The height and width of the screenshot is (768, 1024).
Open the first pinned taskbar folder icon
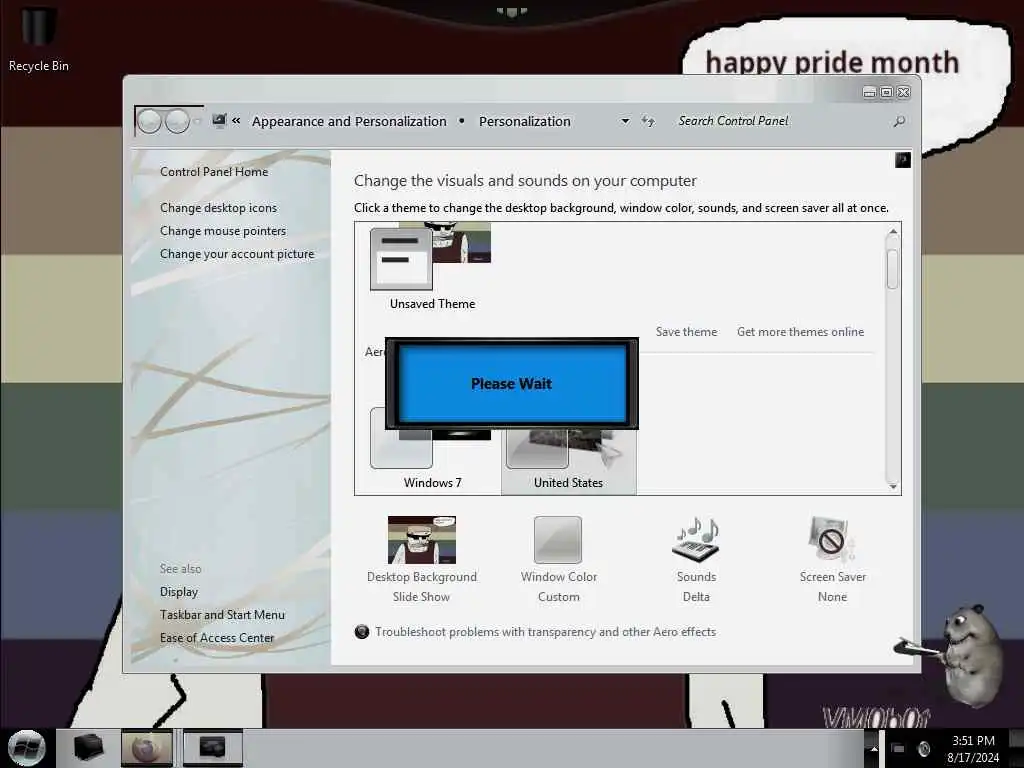[x=88, y=748]
